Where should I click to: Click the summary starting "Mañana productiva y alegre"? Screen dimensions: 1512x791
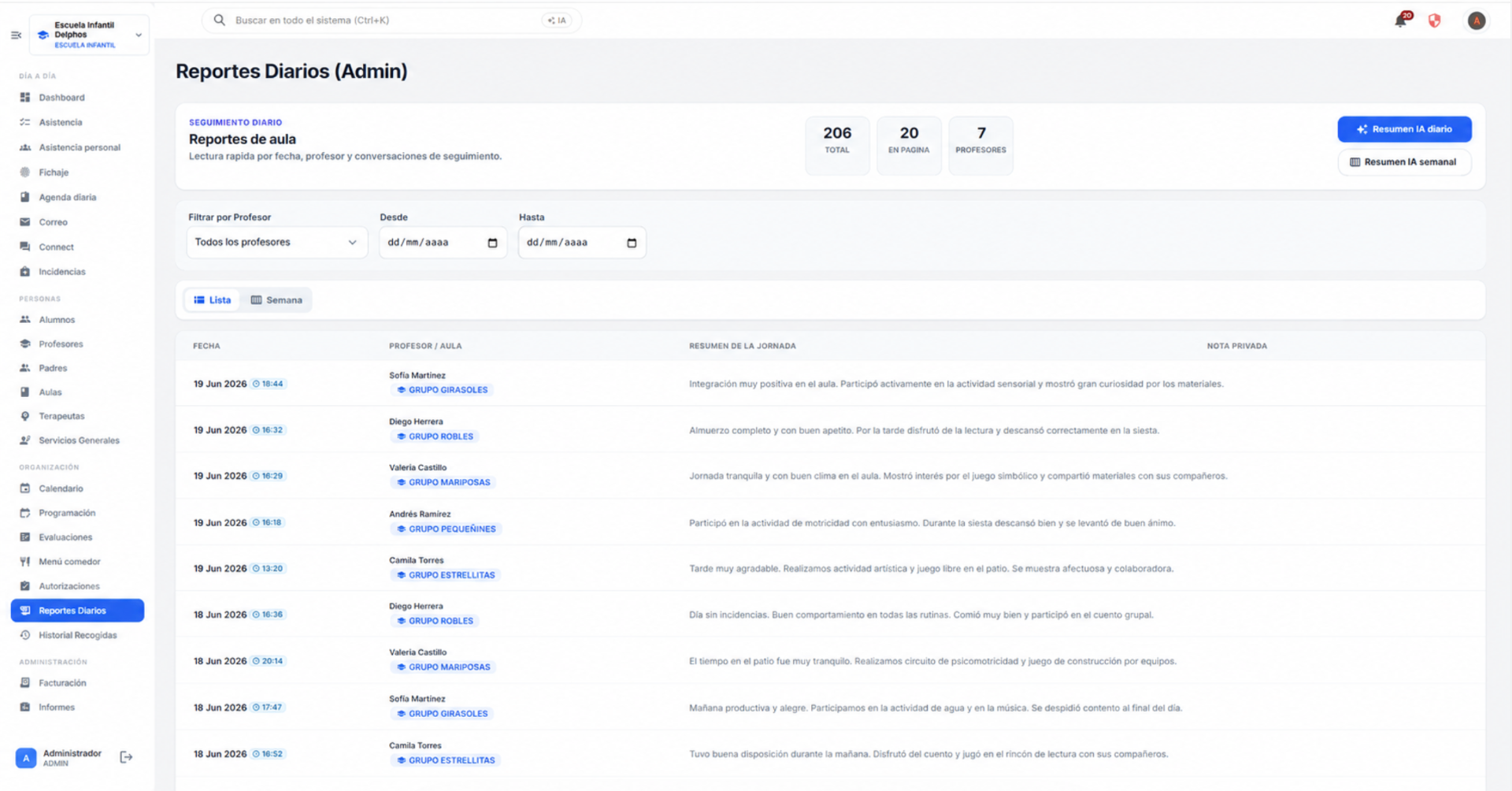(936, 708)
